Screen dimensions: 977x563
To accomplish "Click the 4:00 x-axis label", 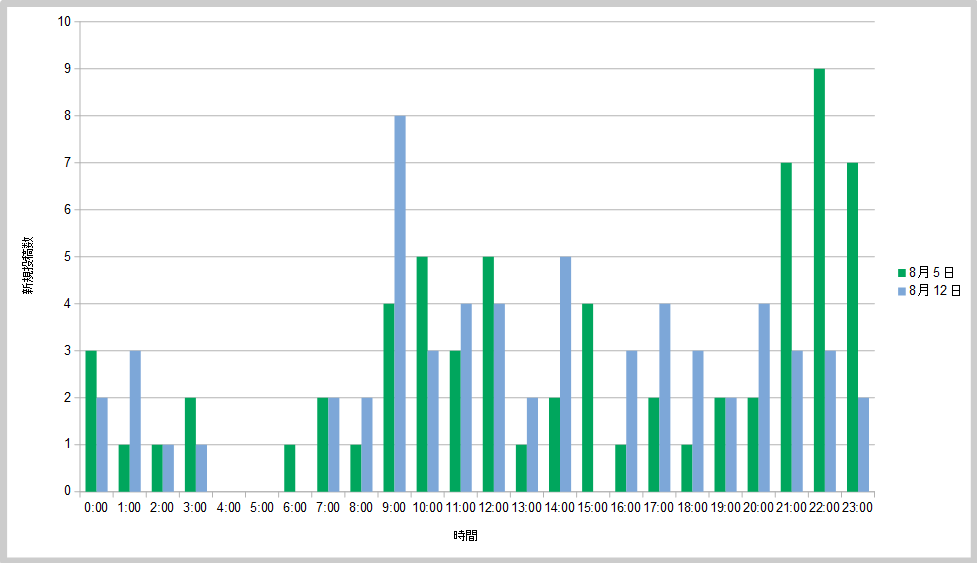I will click(x=228, y=507).
